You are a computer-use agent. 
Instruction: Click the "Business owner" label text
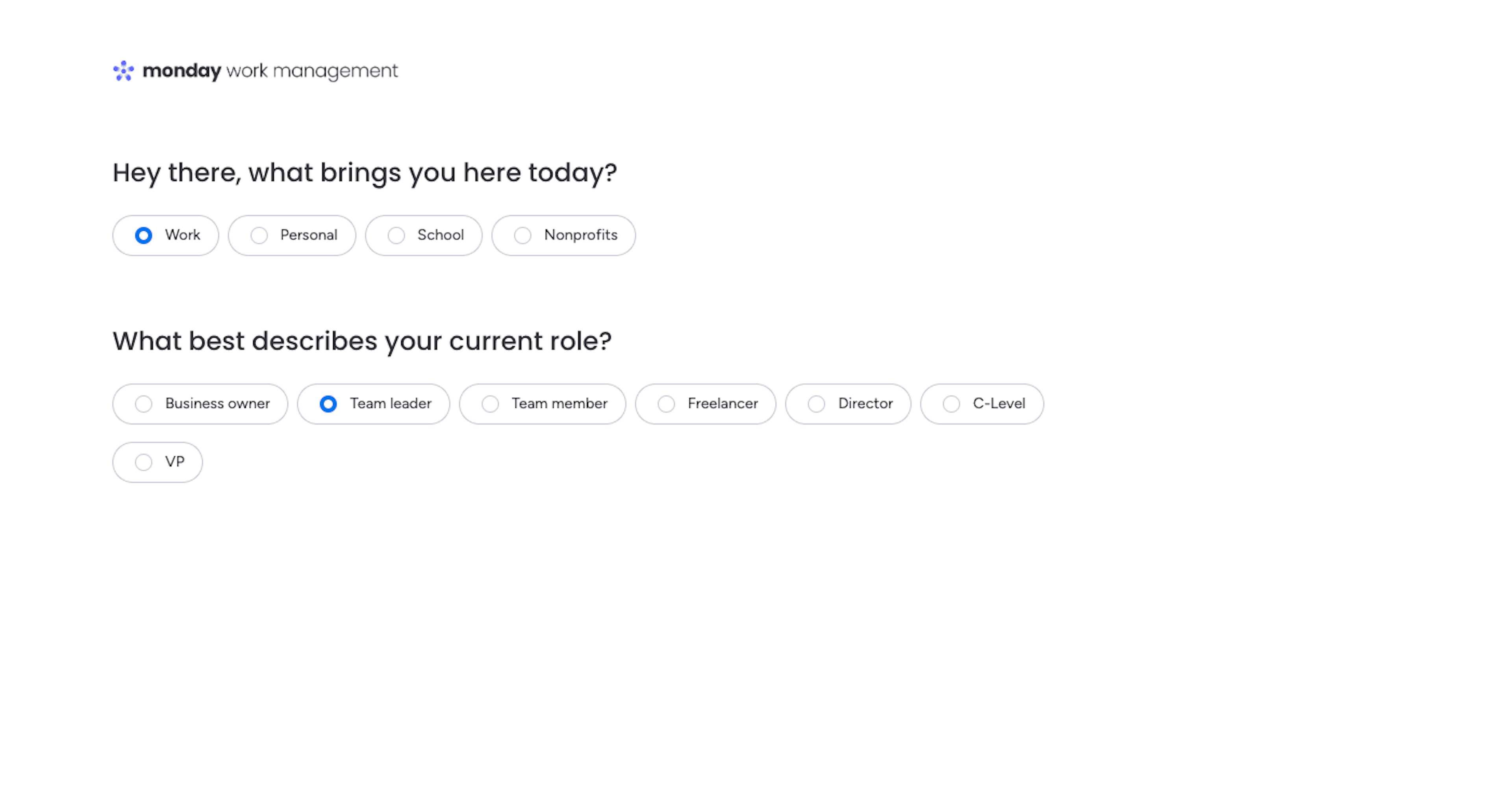217,403
